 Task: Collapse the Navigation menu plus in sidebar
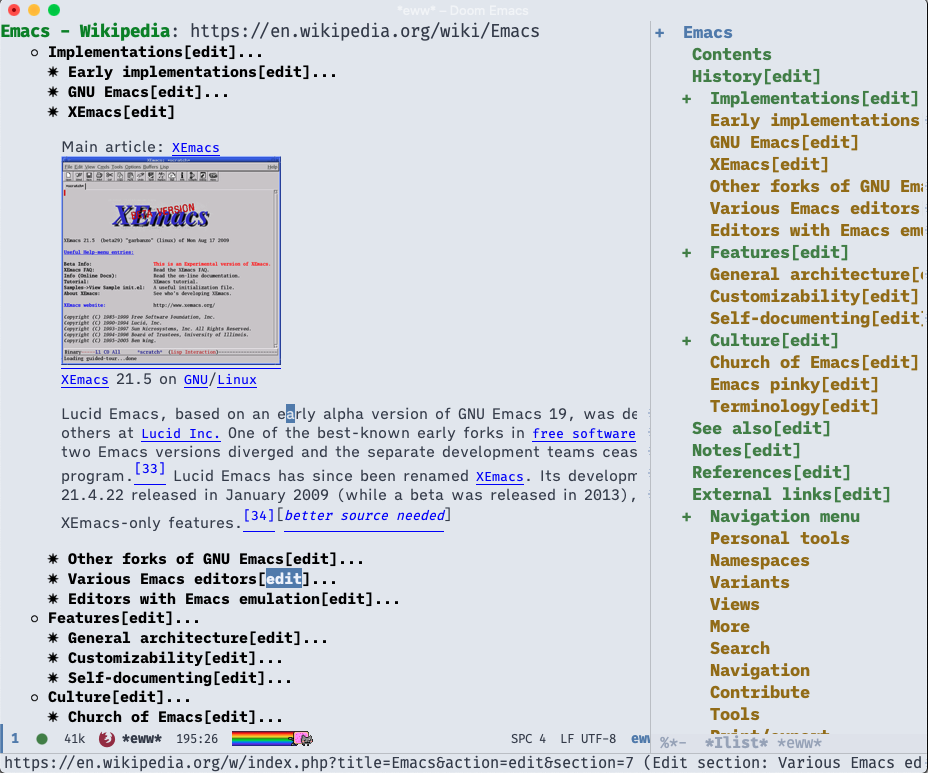[687, 517]
